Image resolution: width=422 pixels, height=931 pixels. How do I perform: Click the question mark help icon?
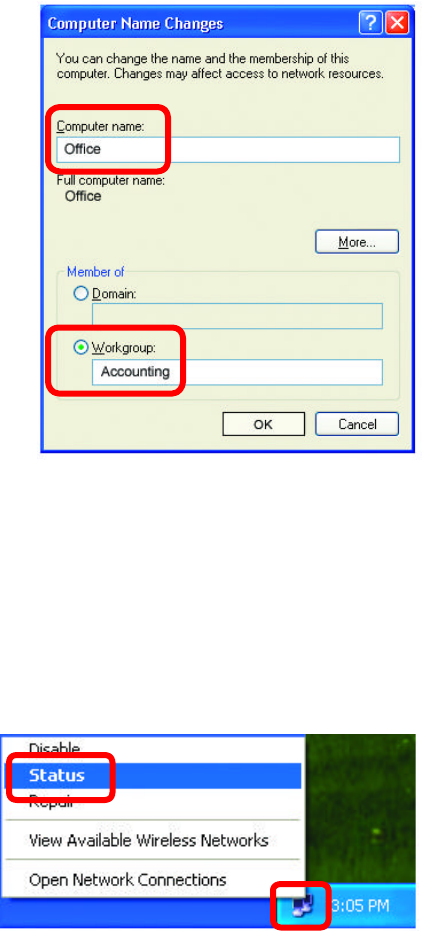[370, 24]
